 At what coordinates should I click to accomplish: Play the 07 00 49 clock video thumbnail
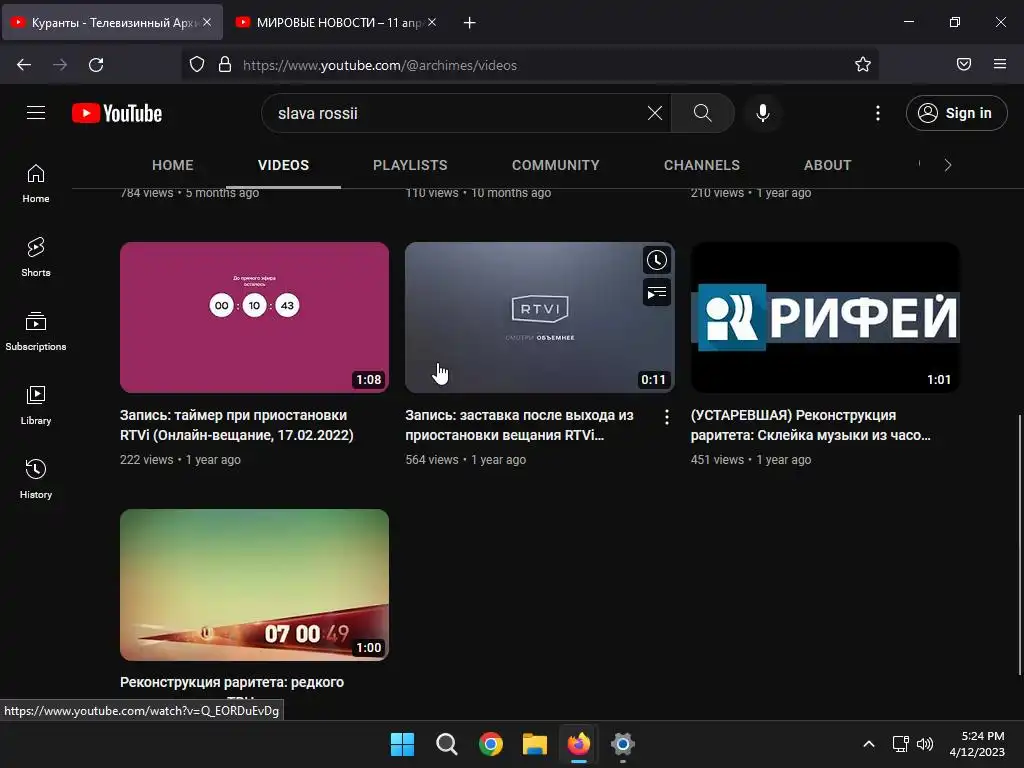point(254,584)
